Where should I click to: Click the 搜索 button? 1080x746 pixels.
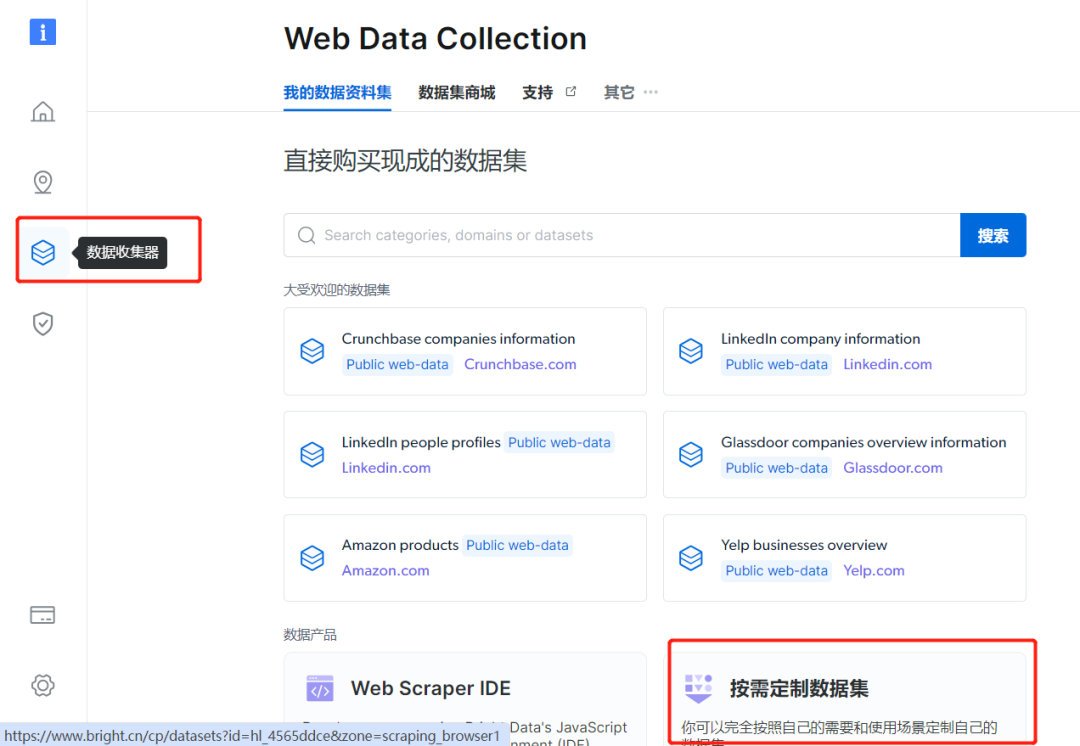point(993,236)
